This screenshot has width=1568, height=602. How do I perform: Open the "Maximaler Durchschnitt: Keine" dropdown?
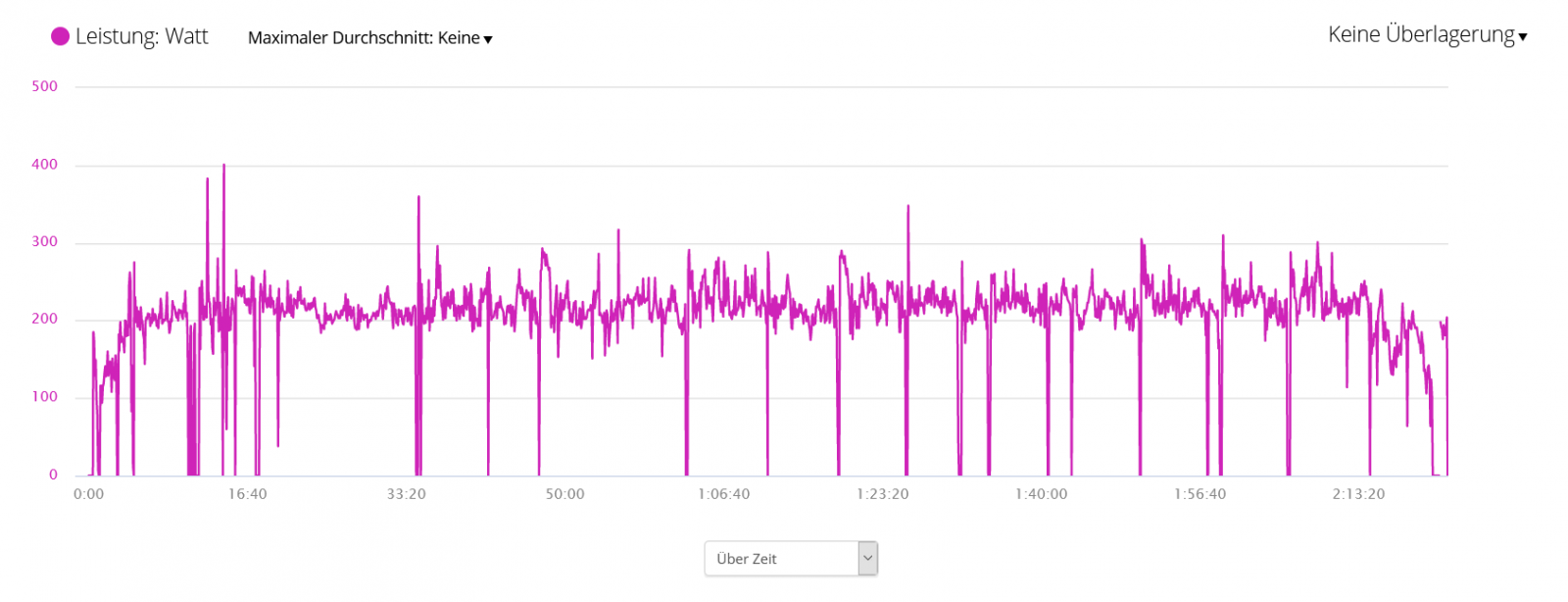tap(364, 38)
